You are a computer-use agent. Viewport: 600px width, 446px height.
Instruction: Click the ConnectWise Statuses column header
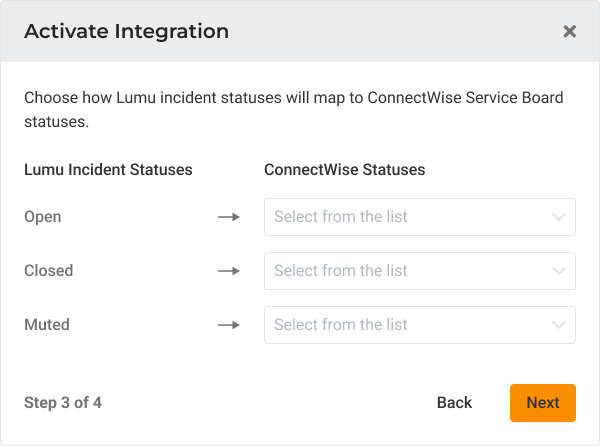tap(344, 170)
